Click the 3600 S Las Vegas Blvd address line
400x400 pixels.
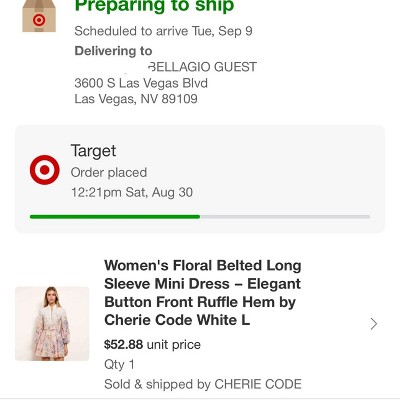coord(141,83)
